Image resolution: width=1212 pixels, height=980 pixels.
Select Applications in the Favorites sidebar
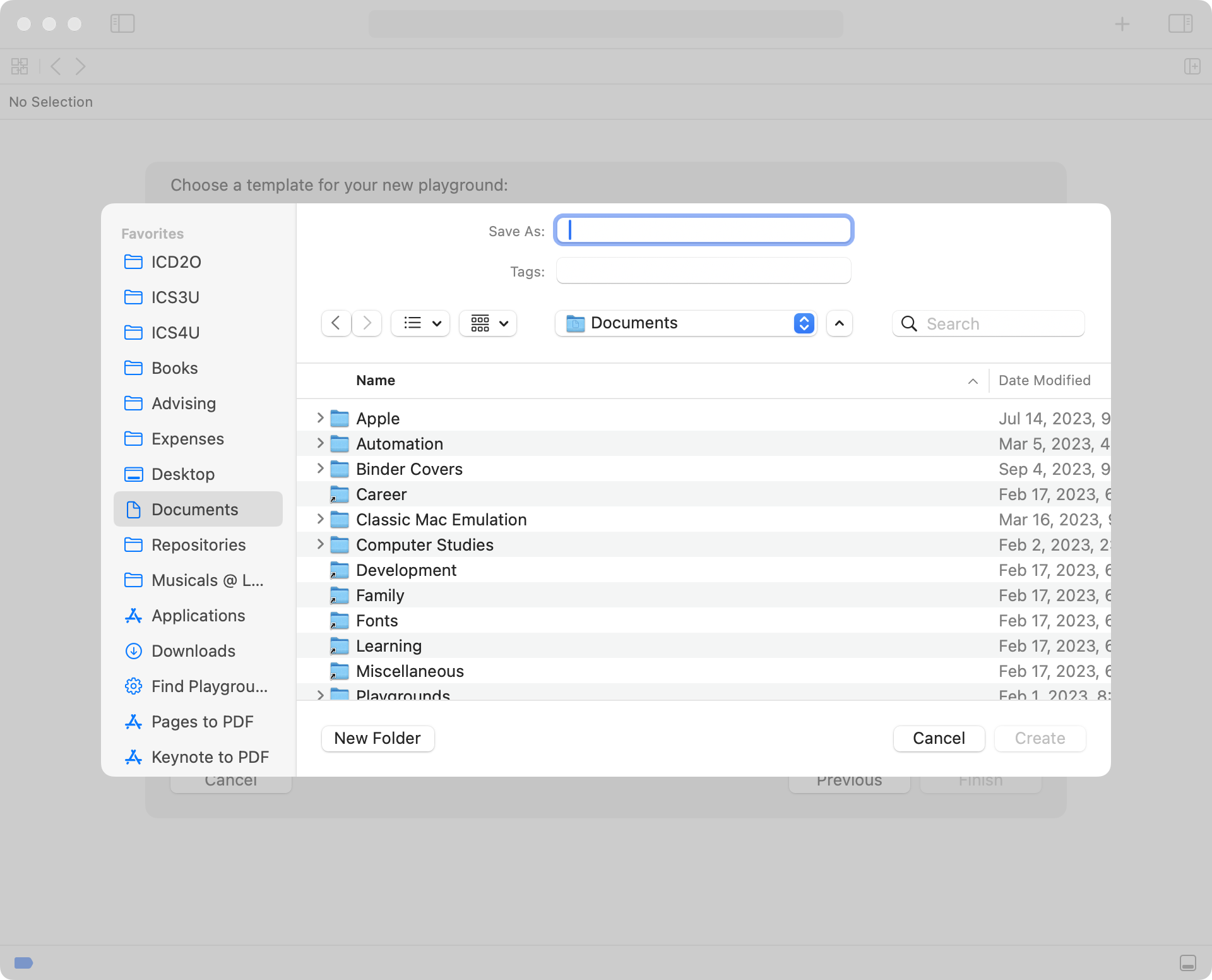[198, 616]
